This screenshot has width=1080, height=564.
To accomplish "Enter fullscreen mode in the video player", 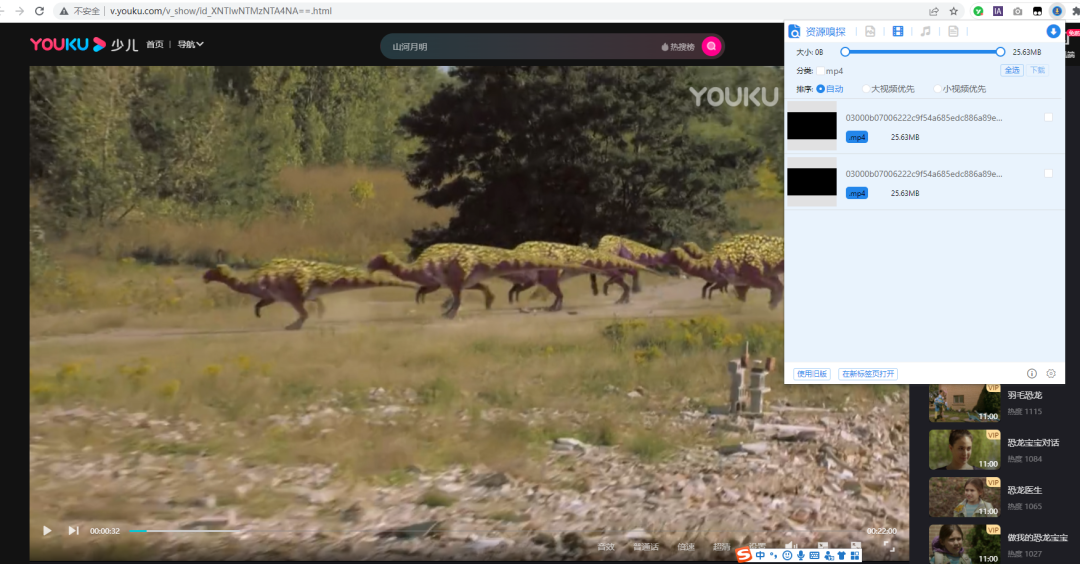I will [888, 546].
